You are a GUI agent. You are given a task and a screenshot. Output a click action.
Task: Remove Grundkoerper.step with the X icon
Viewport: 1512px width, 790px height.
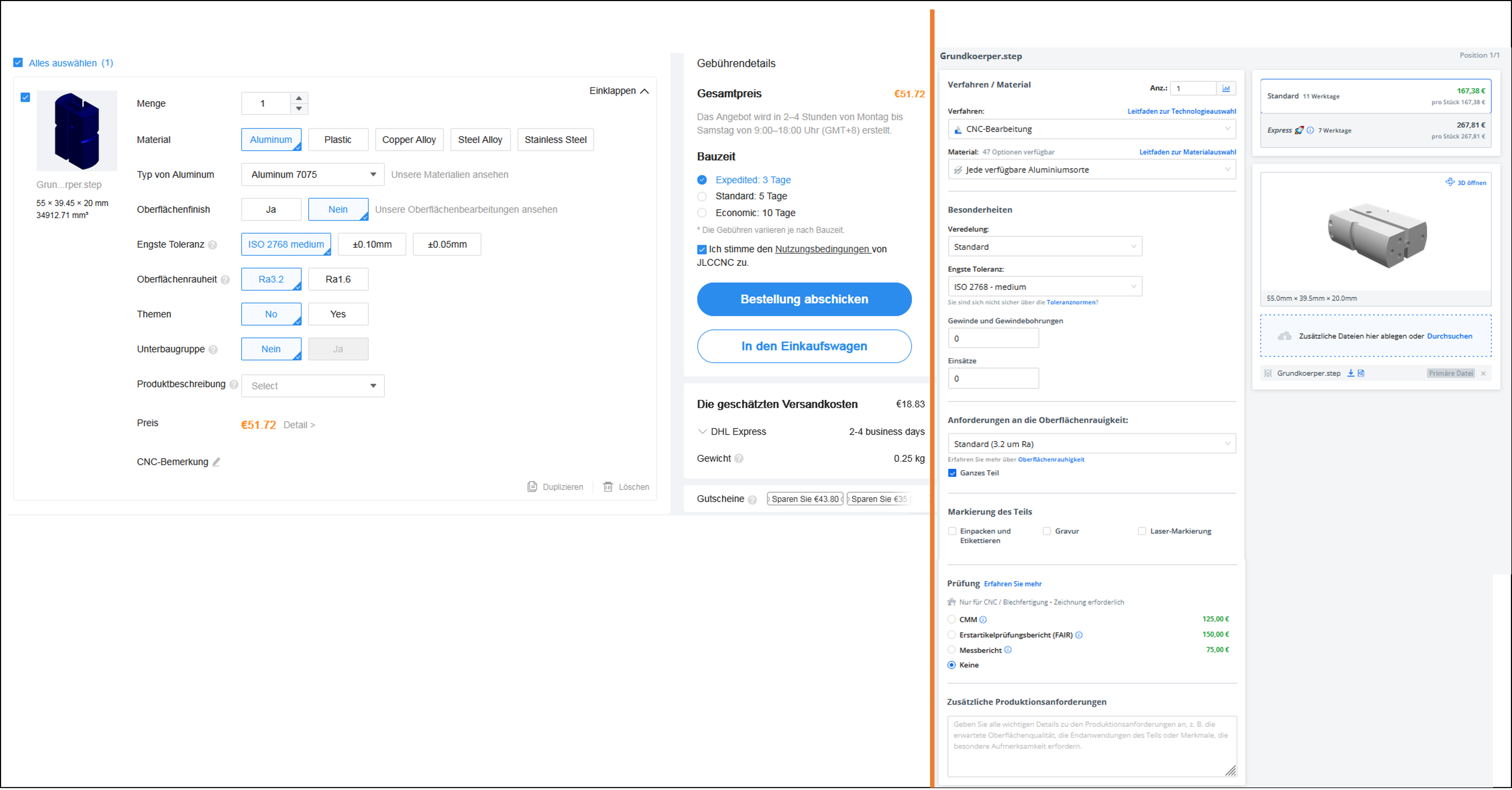(1483, 374)
